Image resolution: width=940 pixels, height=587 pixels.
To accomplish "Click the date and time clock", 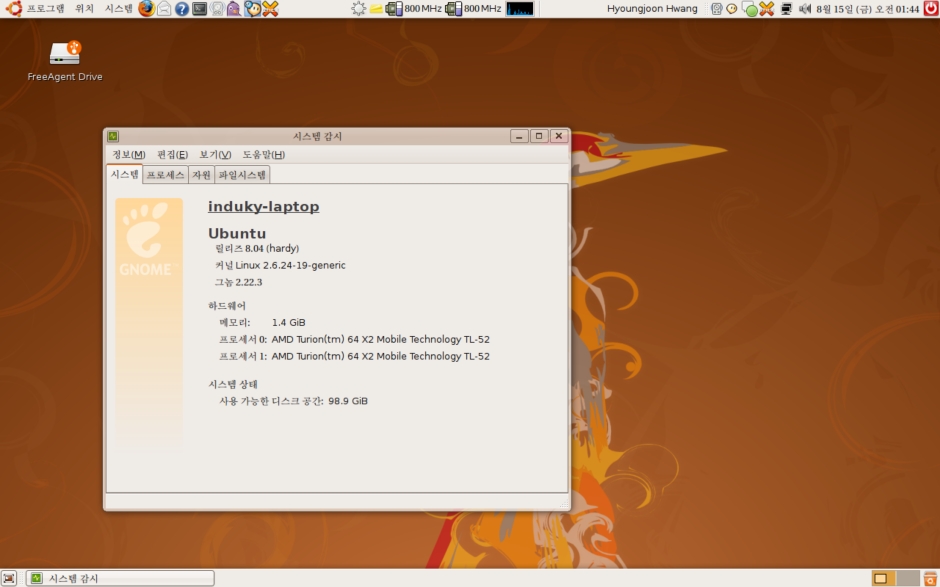I will (x=867, y=9).
